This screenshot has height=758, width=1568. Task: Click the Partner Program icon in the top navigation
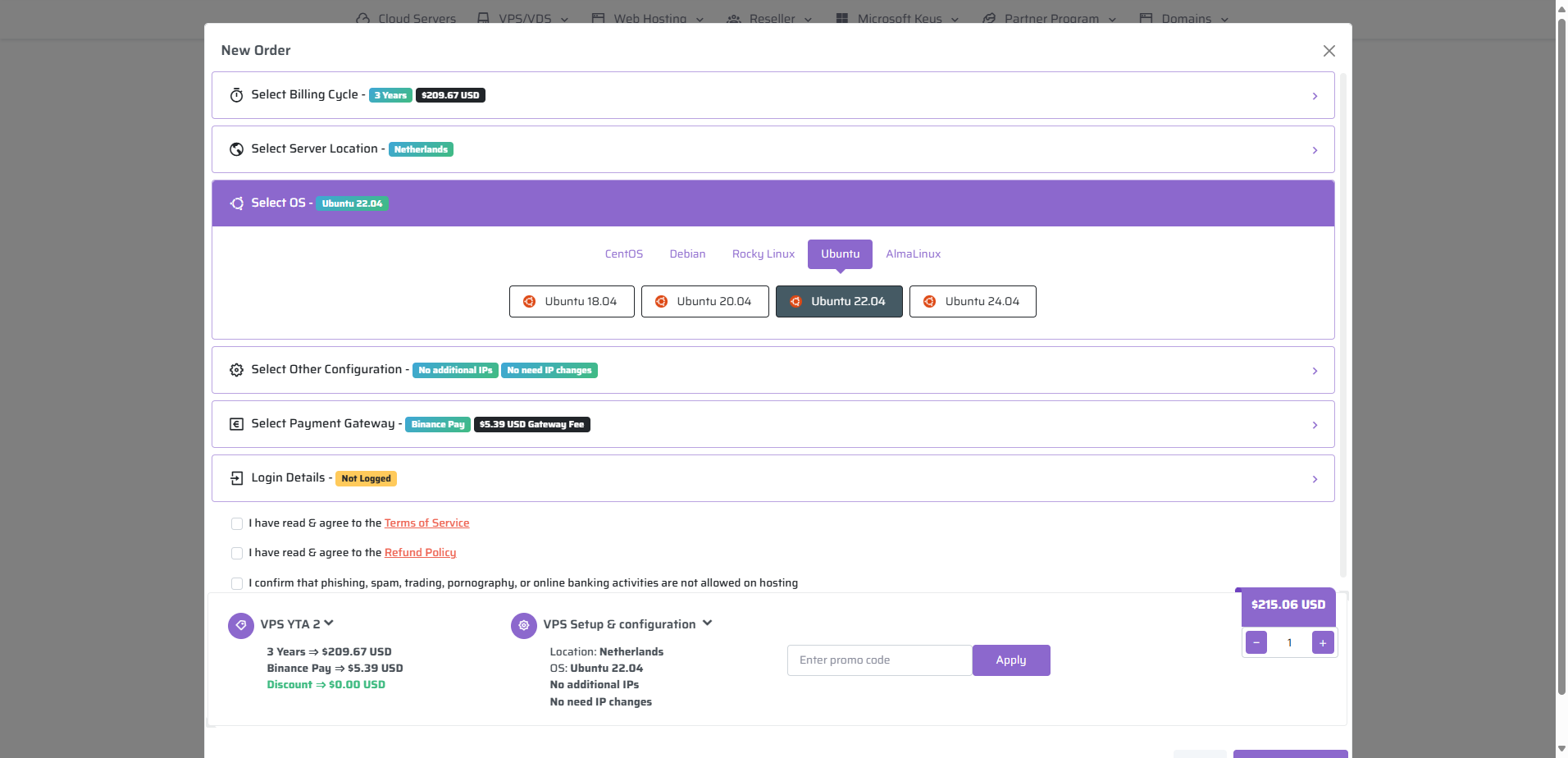[x=990, y=18]
